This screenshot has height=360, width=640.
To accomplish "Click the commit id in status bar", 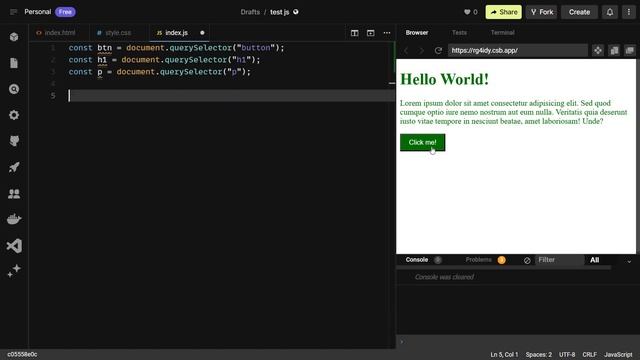I will (x=22, y=355).
